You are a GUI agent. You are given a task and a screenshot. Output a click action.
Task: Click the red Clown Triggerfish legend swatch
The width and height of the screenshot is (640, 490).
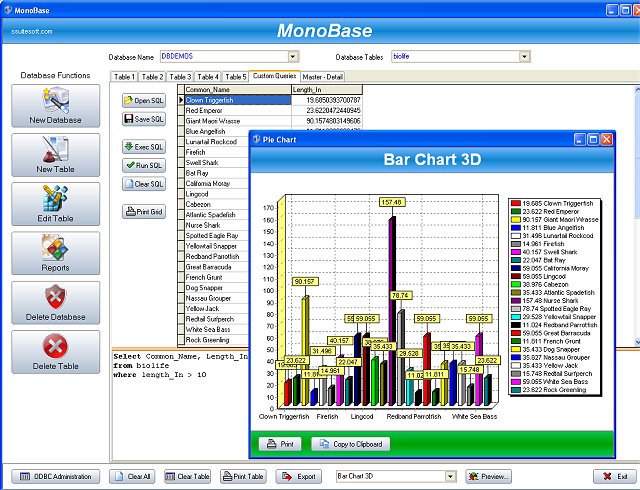click(516, 203)
